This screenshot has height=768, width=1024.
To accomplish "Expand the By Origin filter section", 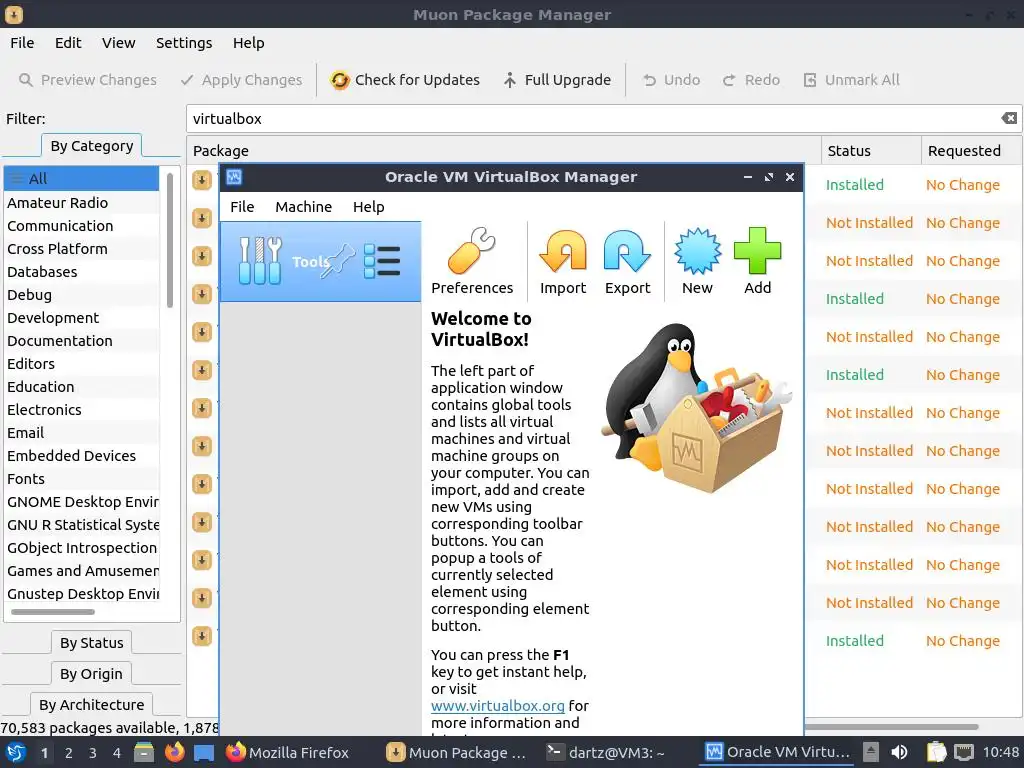I will tap(91, 674).
